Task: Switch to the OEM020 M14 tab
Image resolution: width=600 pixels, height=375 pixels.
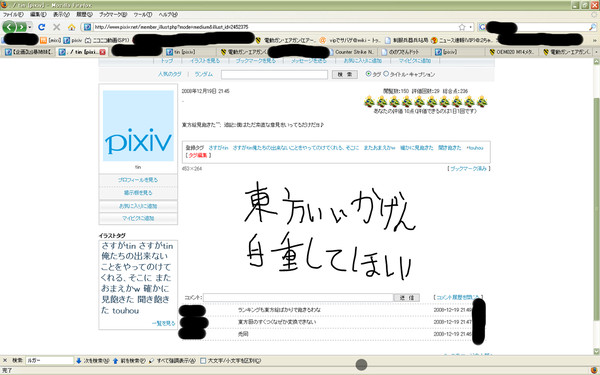Action: pos(512,52)
